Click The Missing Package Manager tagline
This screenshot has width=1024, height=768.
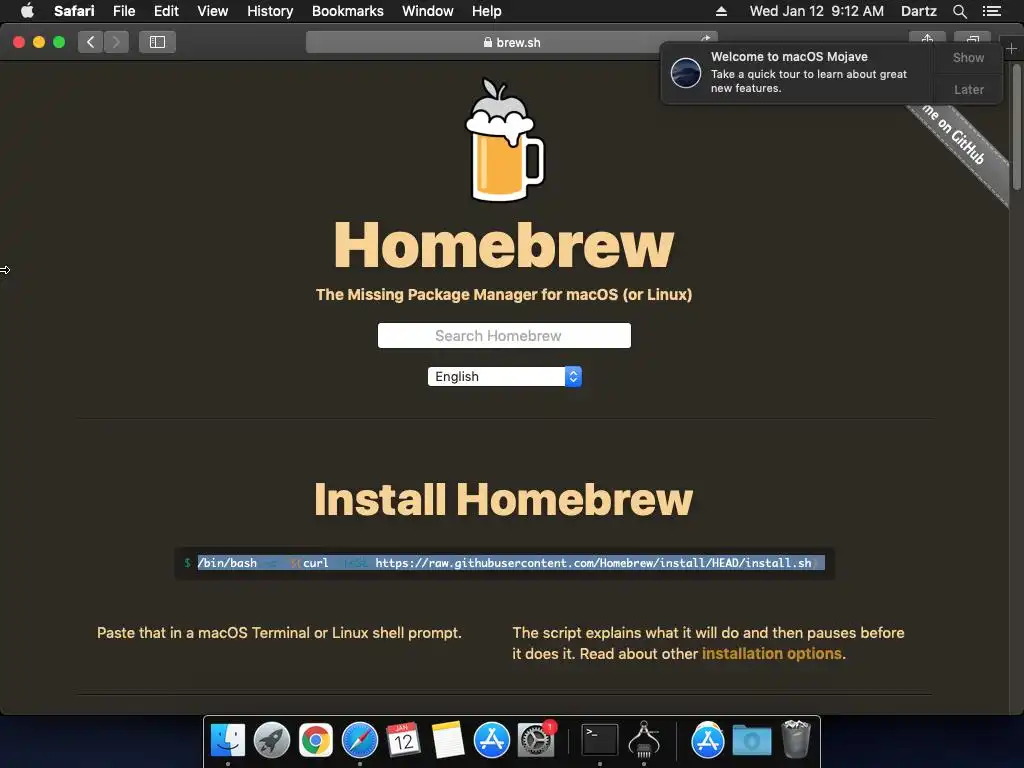[504, 295]
